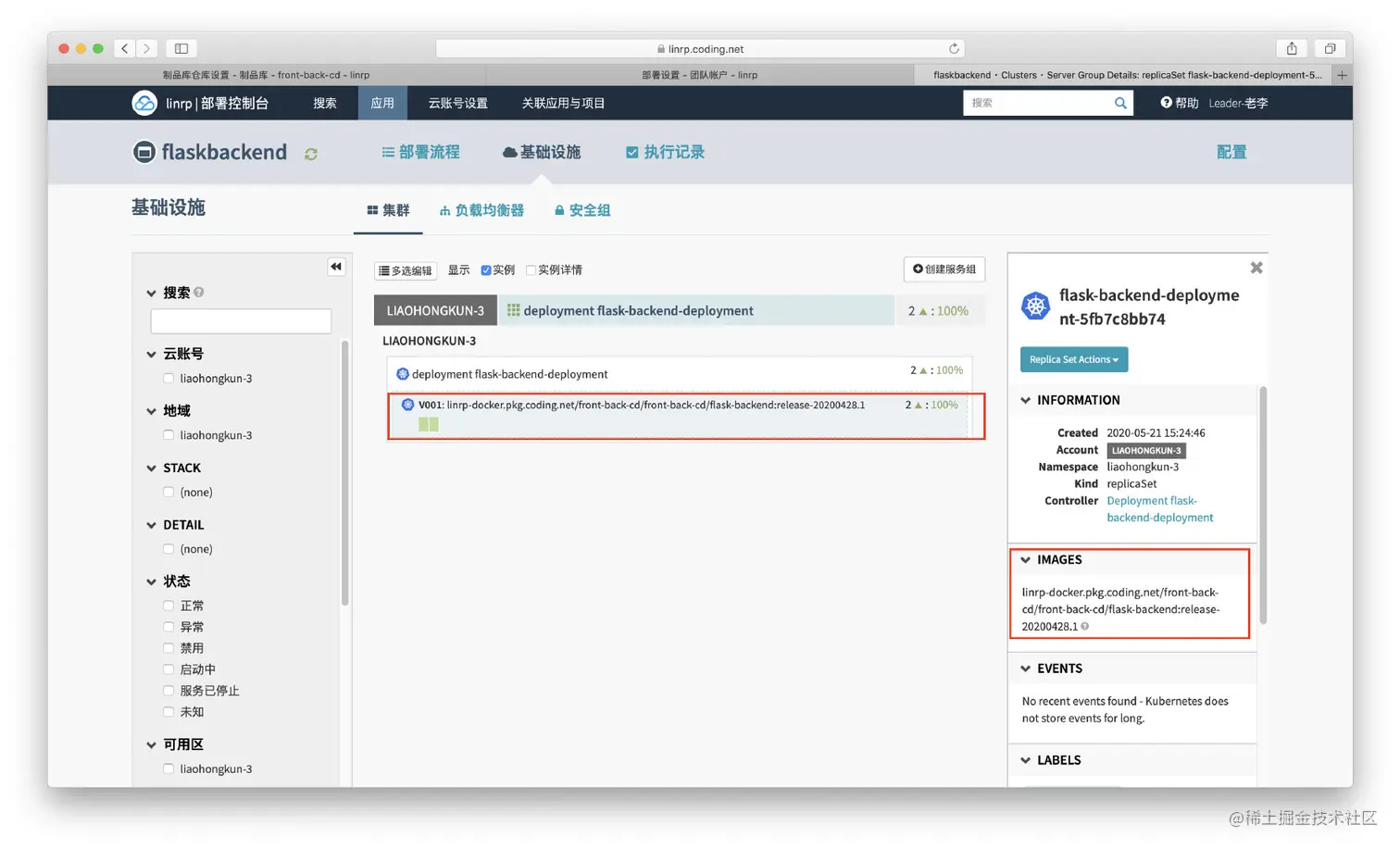This screenshot has height=850, width=1400.
Task: Click the Kubernetes icon beside V001 server group
Action: coord(407,405)
